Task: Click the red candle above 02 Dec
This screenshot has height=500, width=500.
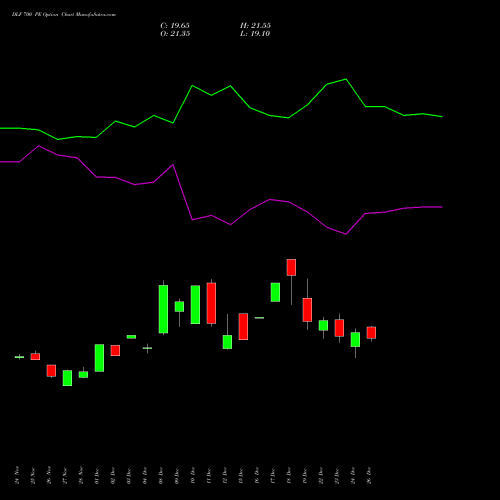Action: pos(115,351)
